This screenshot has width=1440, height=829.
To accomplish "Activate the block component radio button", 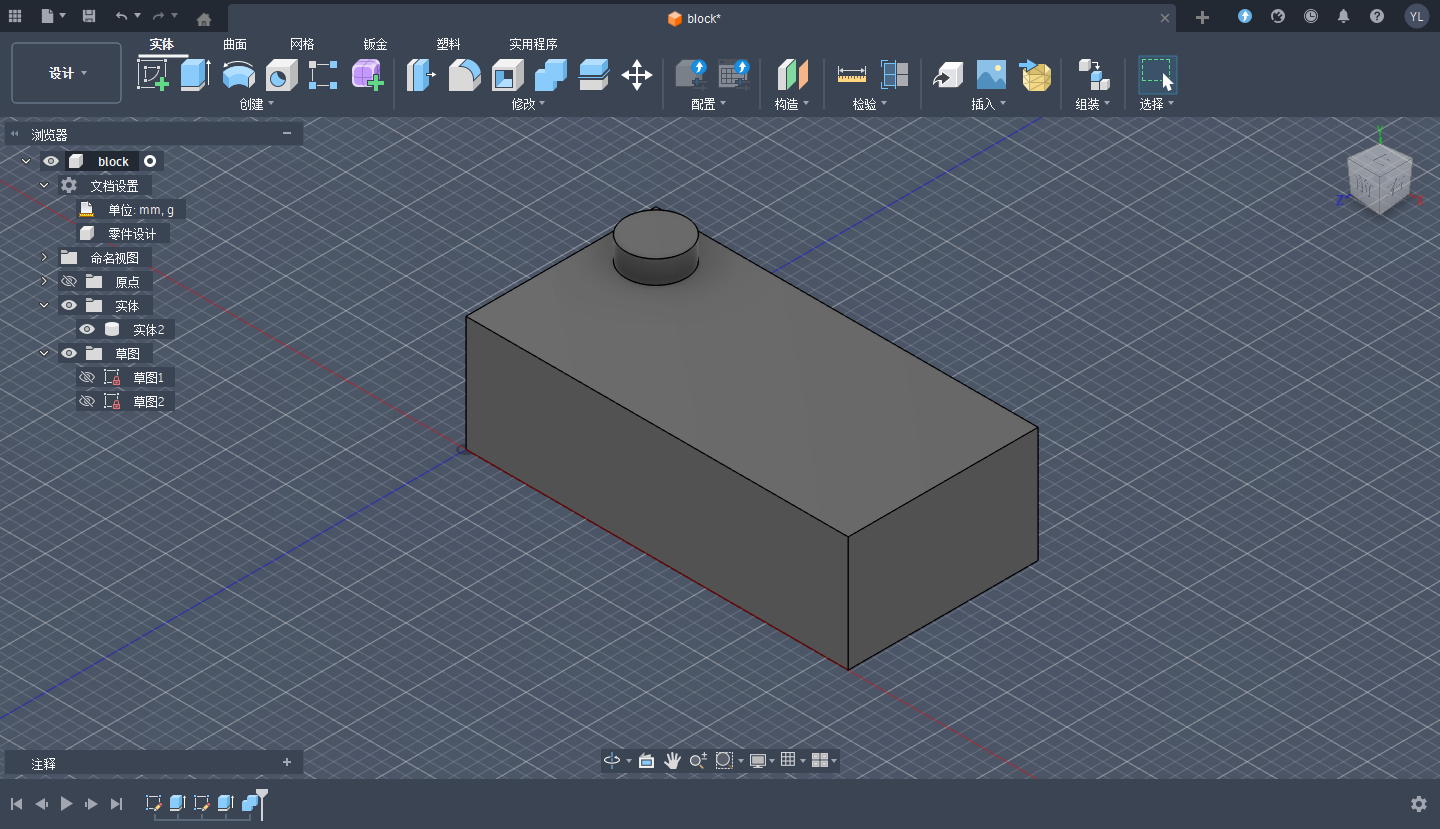I will pyautogui.click(x=150, y=161).
